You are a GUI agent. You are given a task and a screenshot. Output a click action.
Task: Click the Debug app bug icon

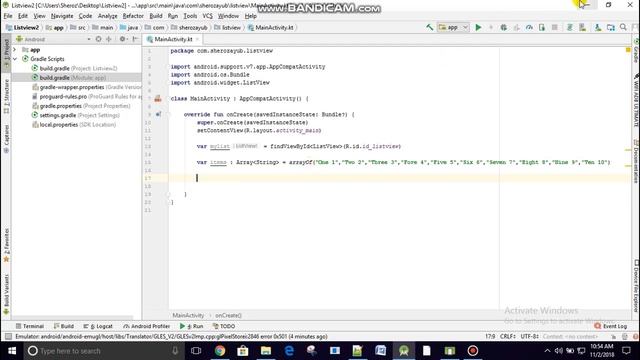pyautogui.click(x=504, y=27)
